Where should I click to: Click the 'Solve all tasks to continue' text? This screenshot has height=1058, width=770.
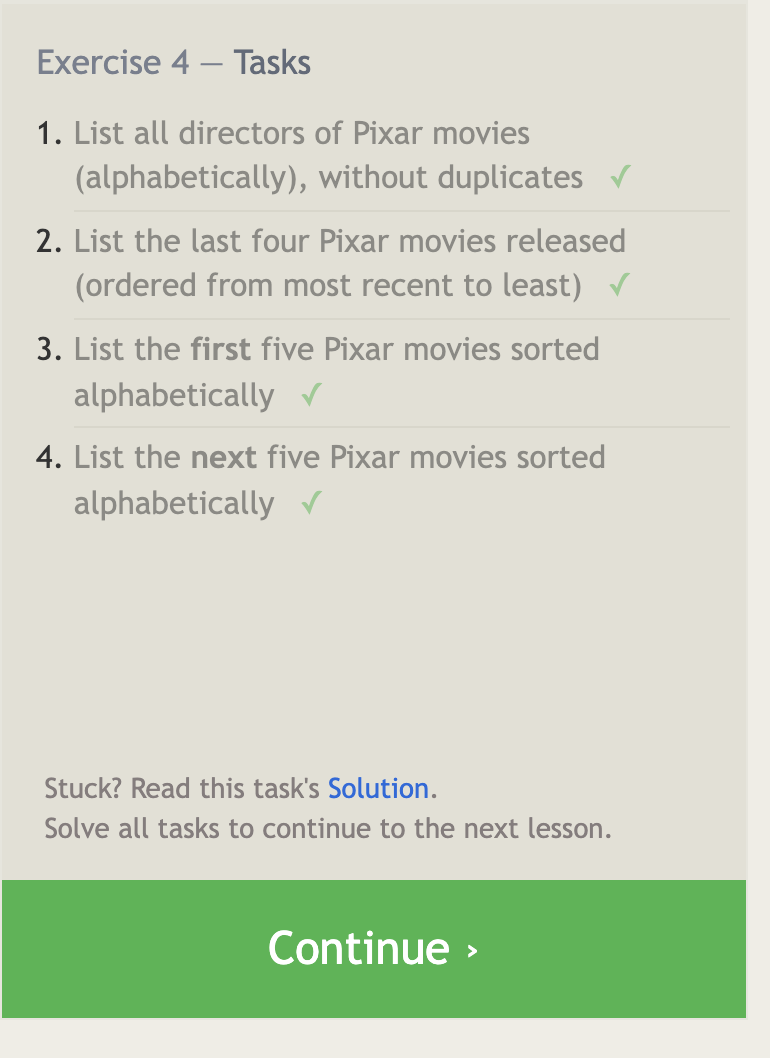[328, 829]
